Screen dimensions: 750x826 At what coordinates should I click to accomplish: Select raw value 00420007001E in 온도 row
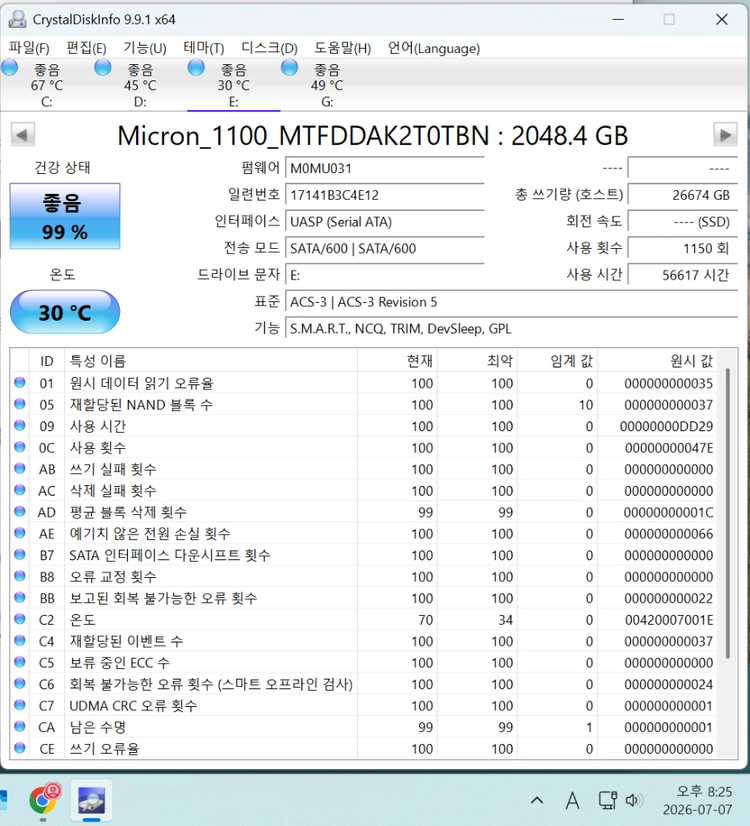(669, 620)
